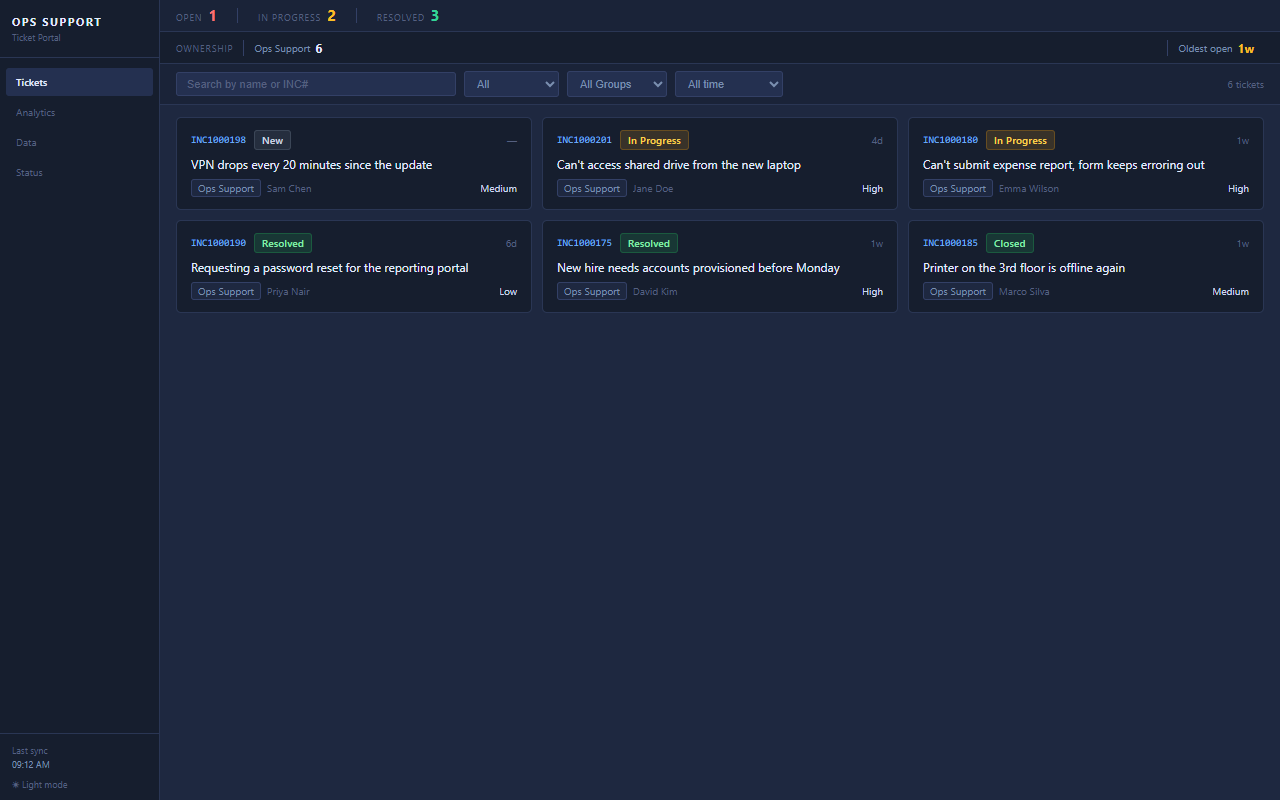Click Ops Support tag on Jane Doe's ticket

(x=592, y=189)
